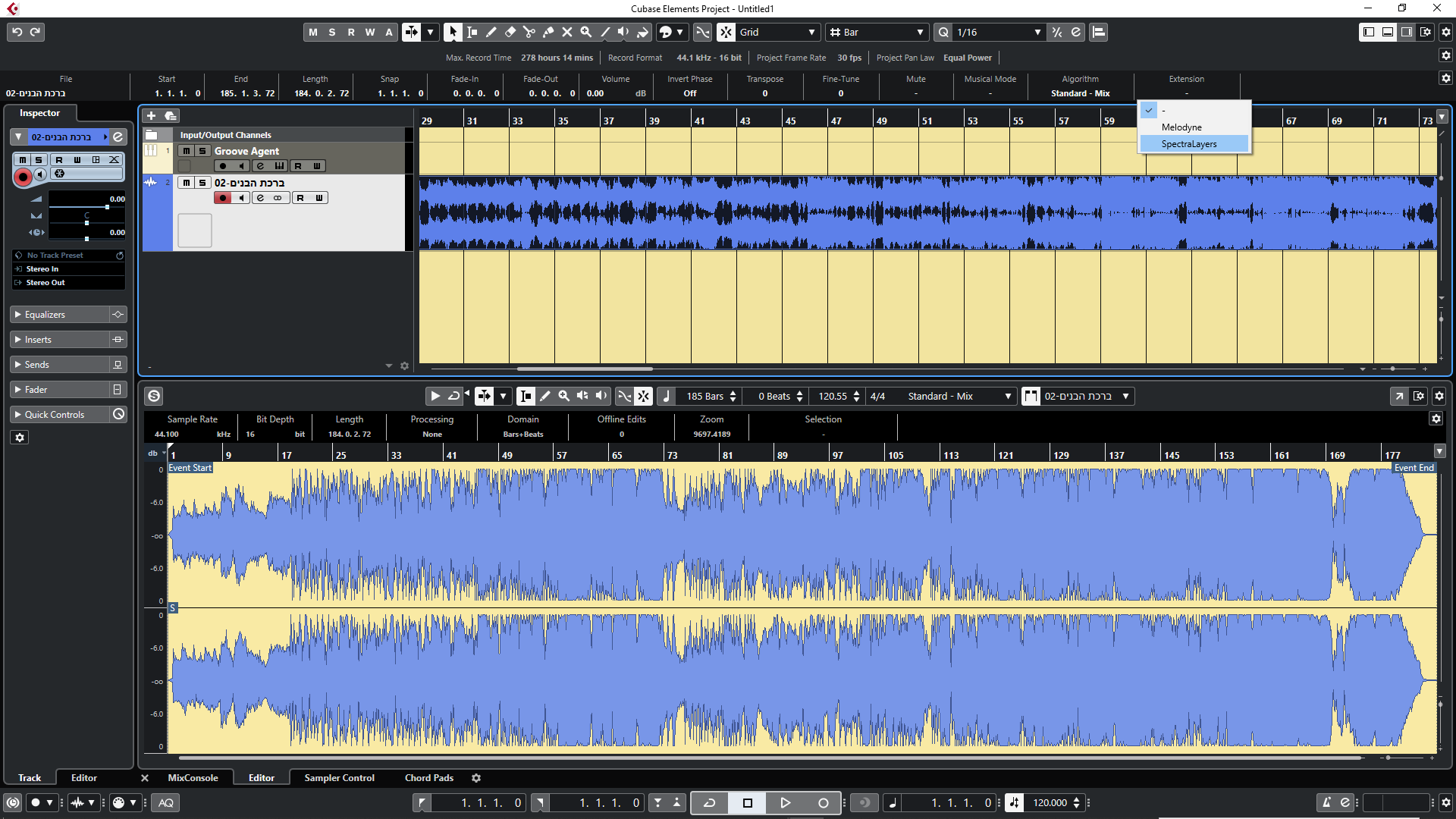Select the Draw pencil tool
1456x819 pixels.
(x=491, y=32)
